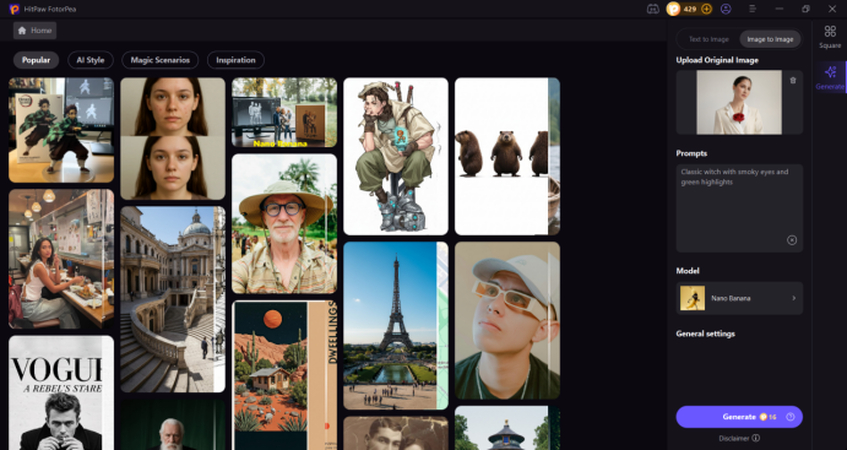This screenshot has height=450, width=847.
Task: Click the uploaded woman with rose image
Action: click(739, 102)
